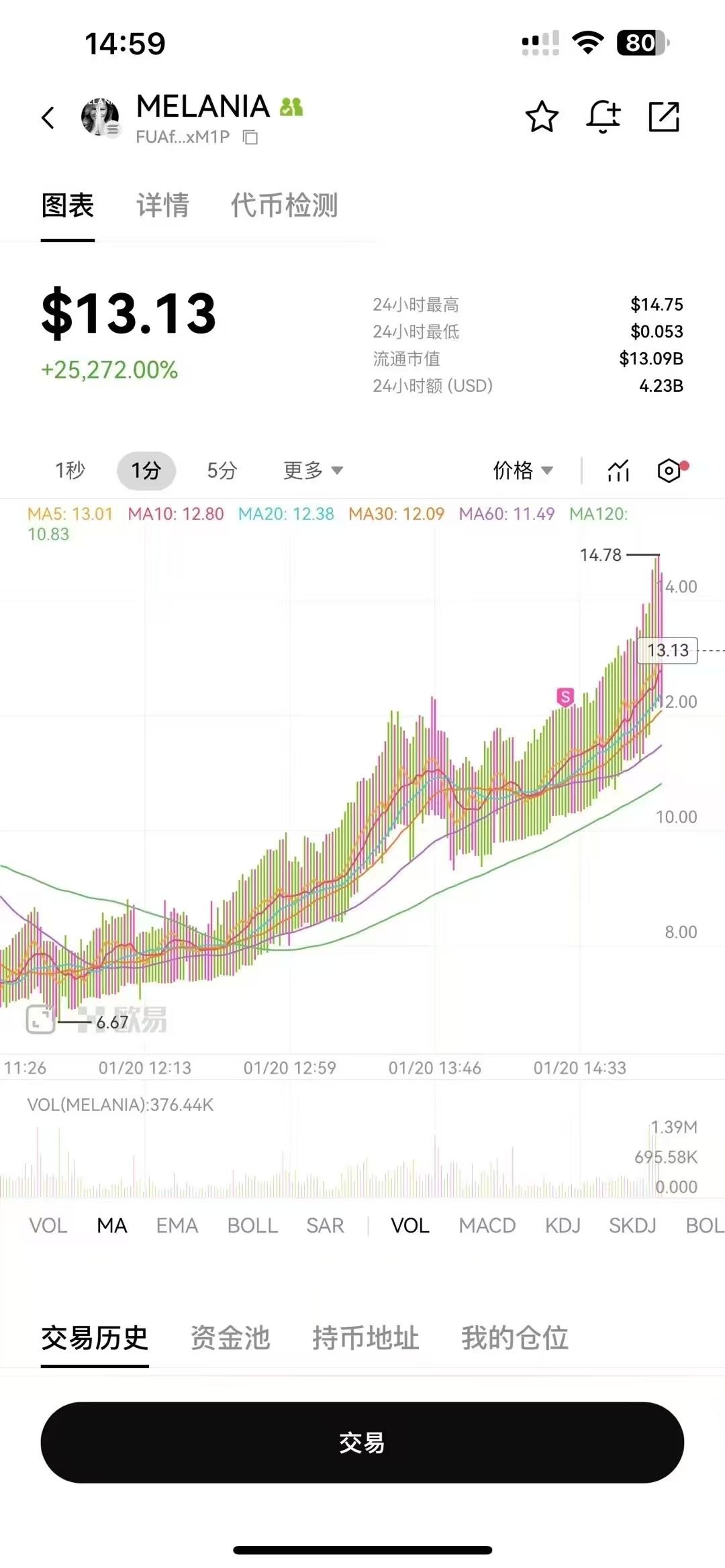Tap the 24小时额 value 4.23B
725x1568 pixels.
pos(661,386)
